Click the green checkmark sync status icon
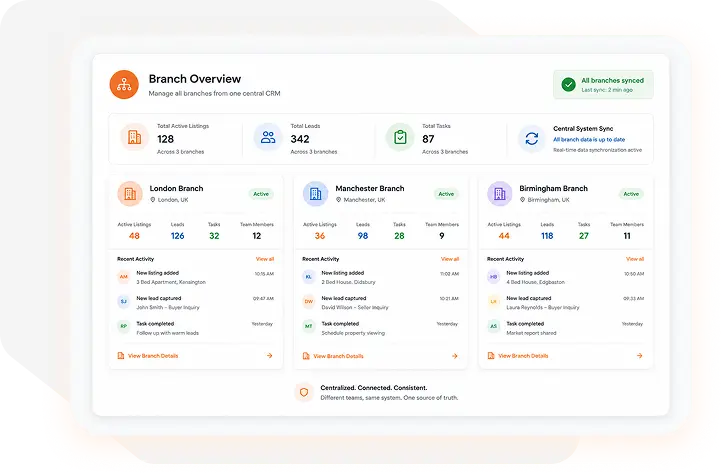 point(568,85)
